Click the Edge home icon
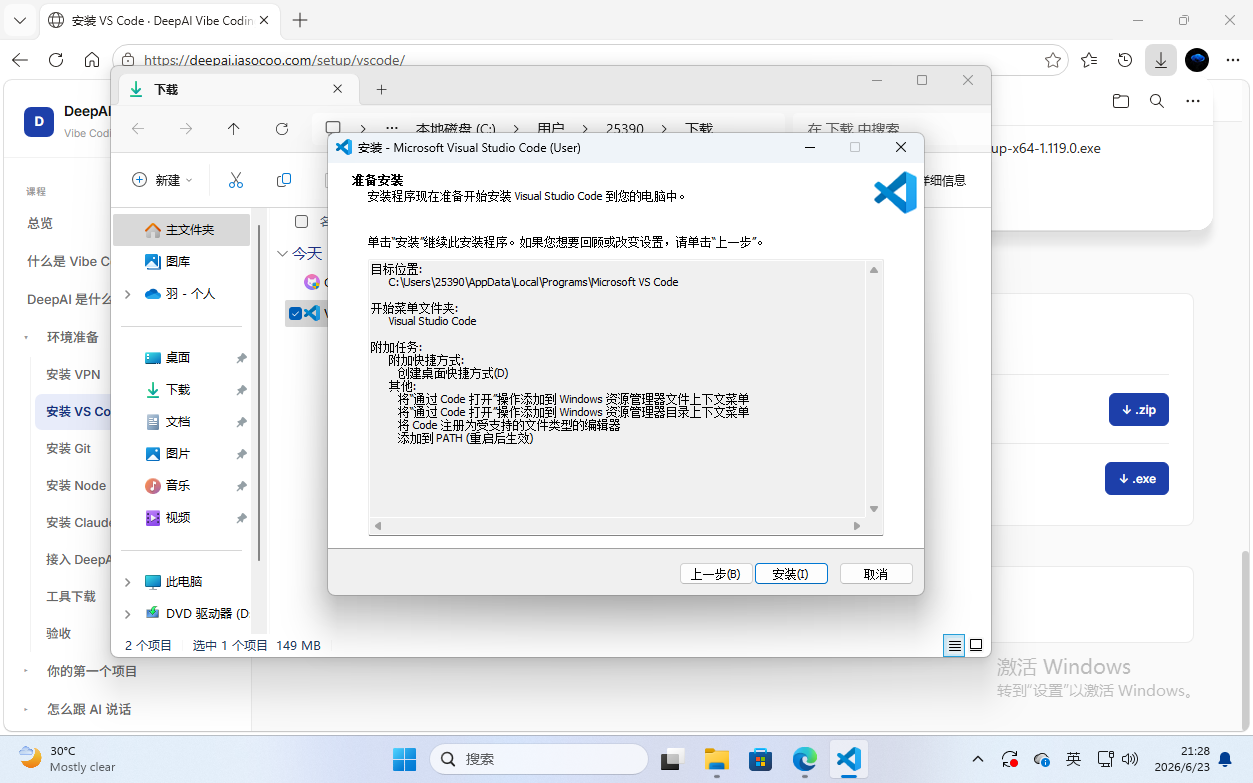 [92, 60]
